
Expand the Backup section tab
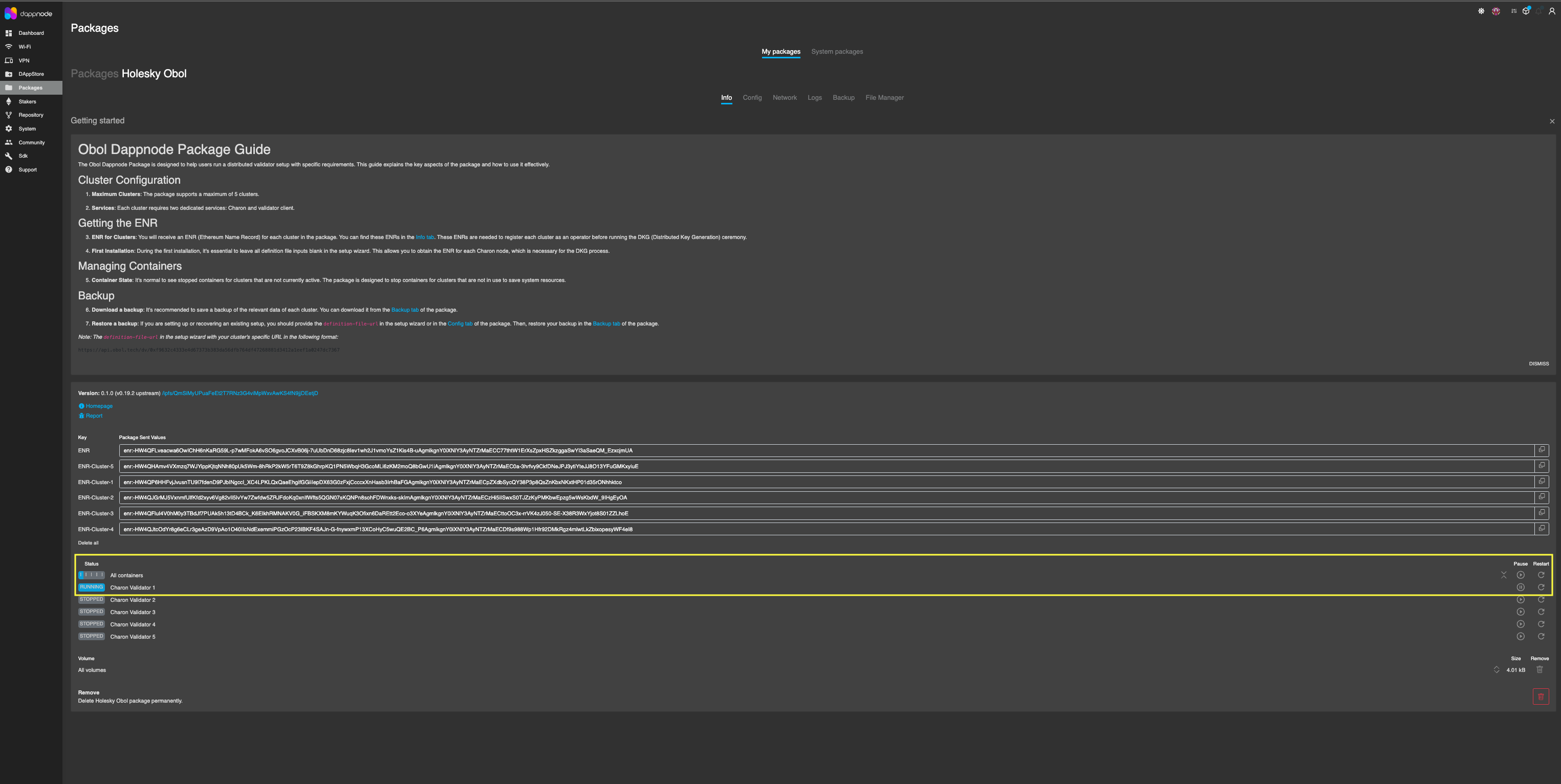843,98
